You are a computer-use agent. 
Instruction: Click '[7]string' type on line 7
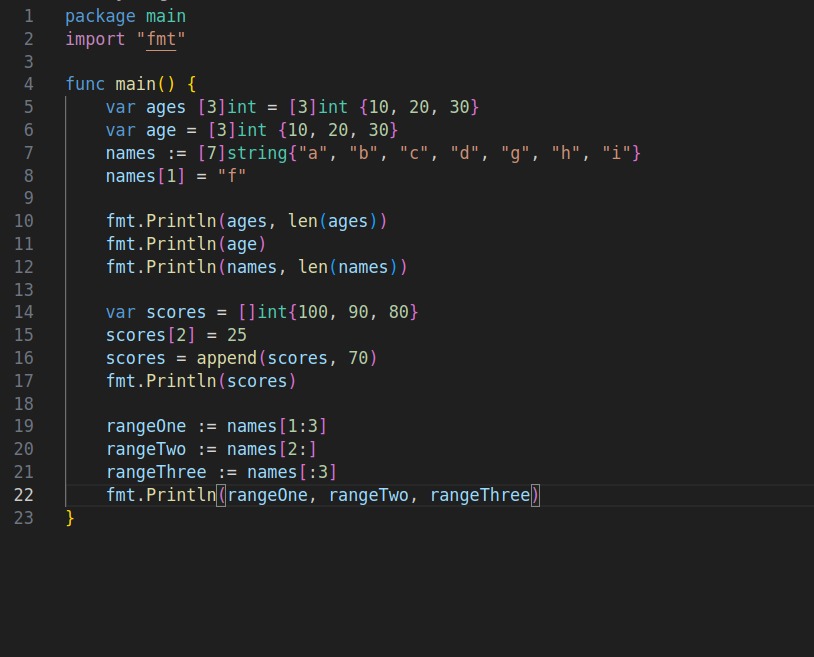(x=242, y=153)
